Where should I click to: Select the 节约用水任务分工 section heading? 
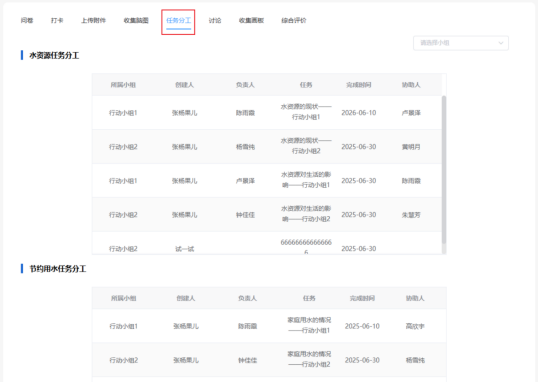58,269
